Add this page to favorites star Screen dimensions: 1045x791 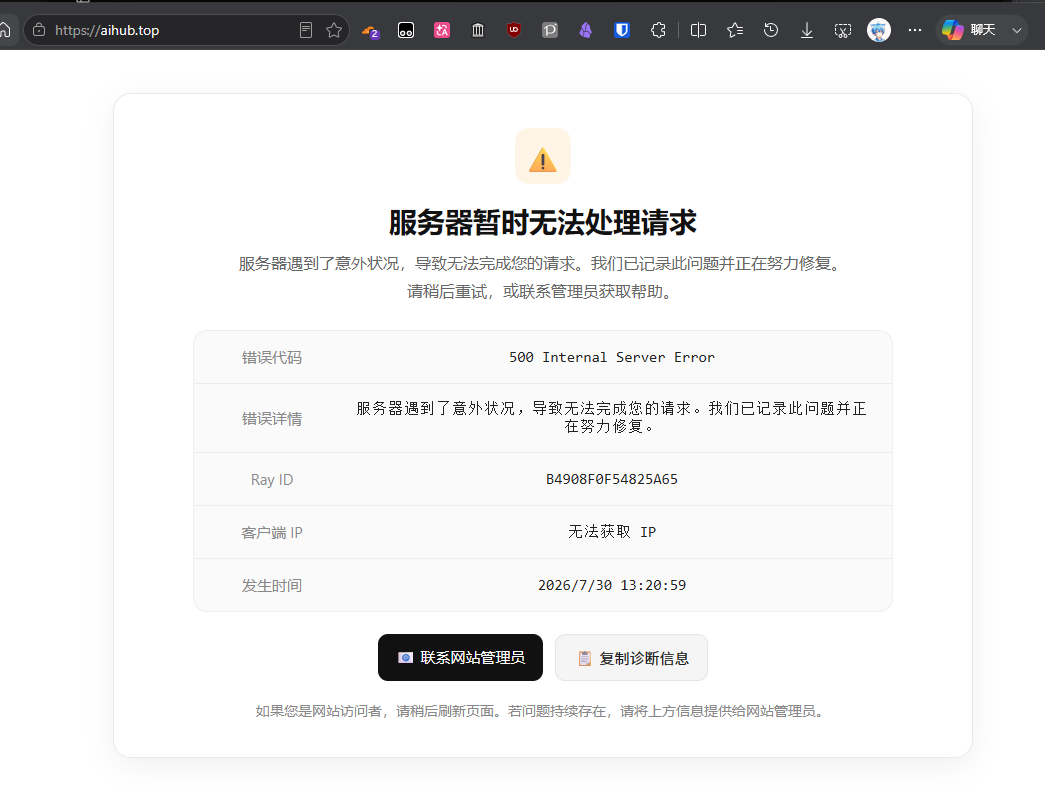334,30
